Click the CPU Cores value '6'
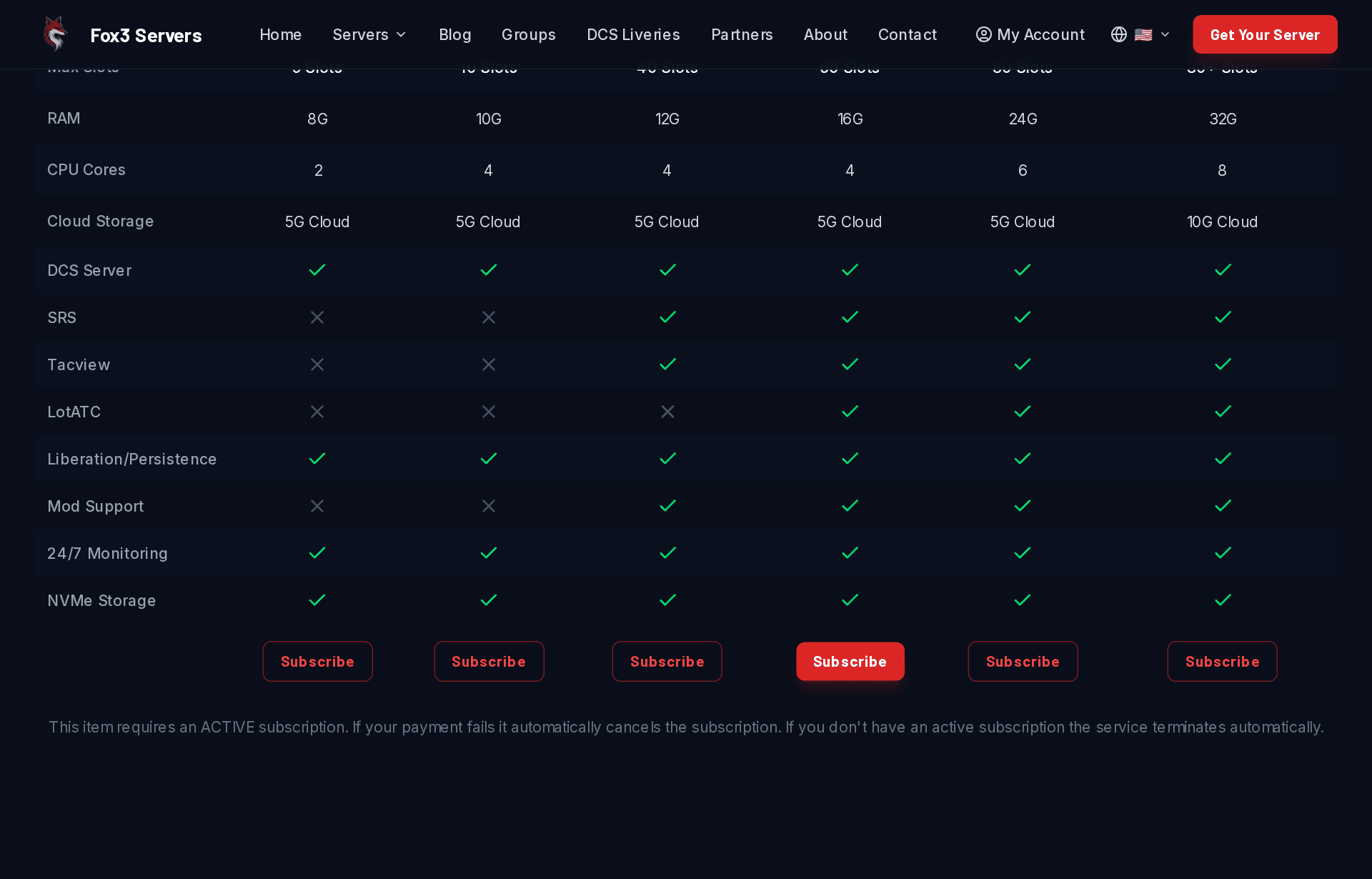The height and width of the screenshot is (879, 1372). 1023,171
